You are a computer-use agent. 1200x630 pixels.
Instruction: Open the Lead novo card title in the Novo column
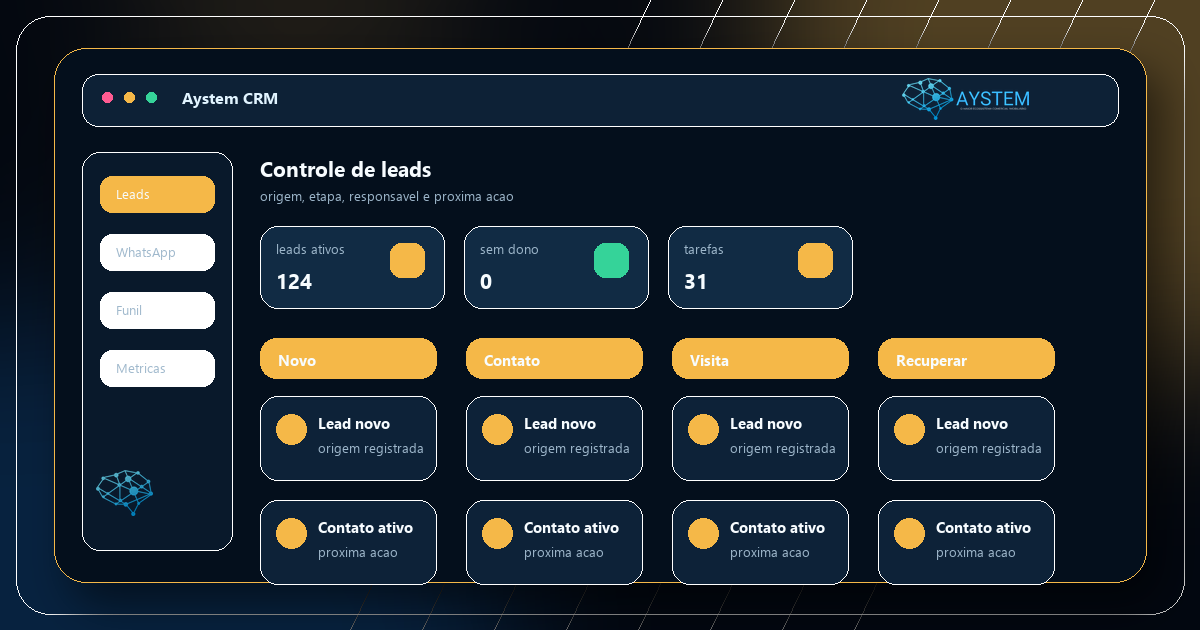click(x=354, y=424)
